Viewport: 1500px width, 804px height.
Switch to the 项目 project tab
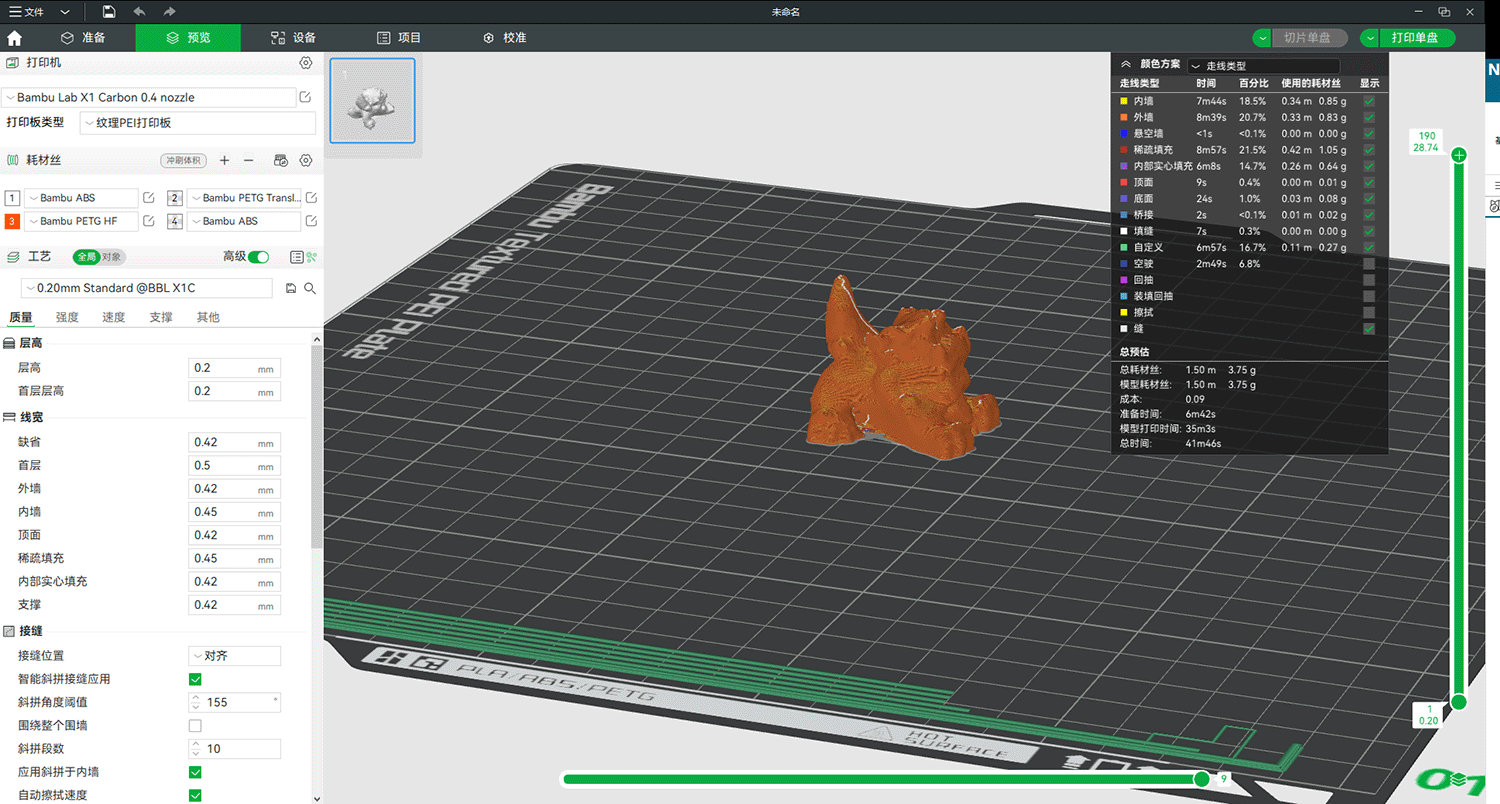tap(398, 38)
